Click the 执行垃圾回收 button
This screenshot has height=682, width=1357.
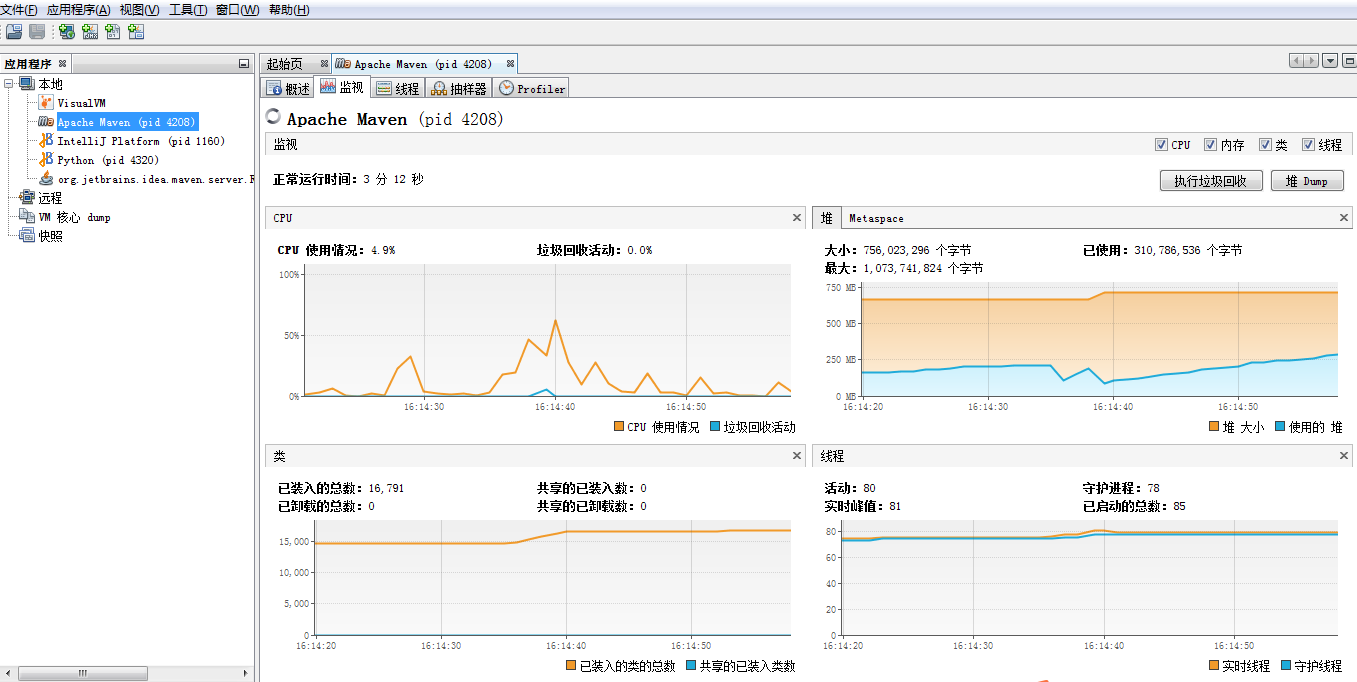pos(1211,181)
